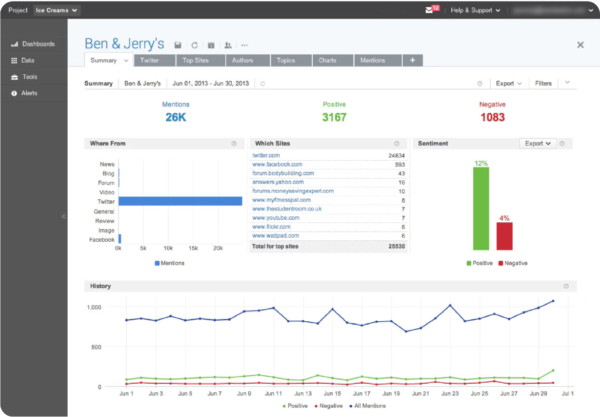This screenshot has height=417, width=600.
Task: Open the www.facebook.com site link
Action: [x=277, y=164]
